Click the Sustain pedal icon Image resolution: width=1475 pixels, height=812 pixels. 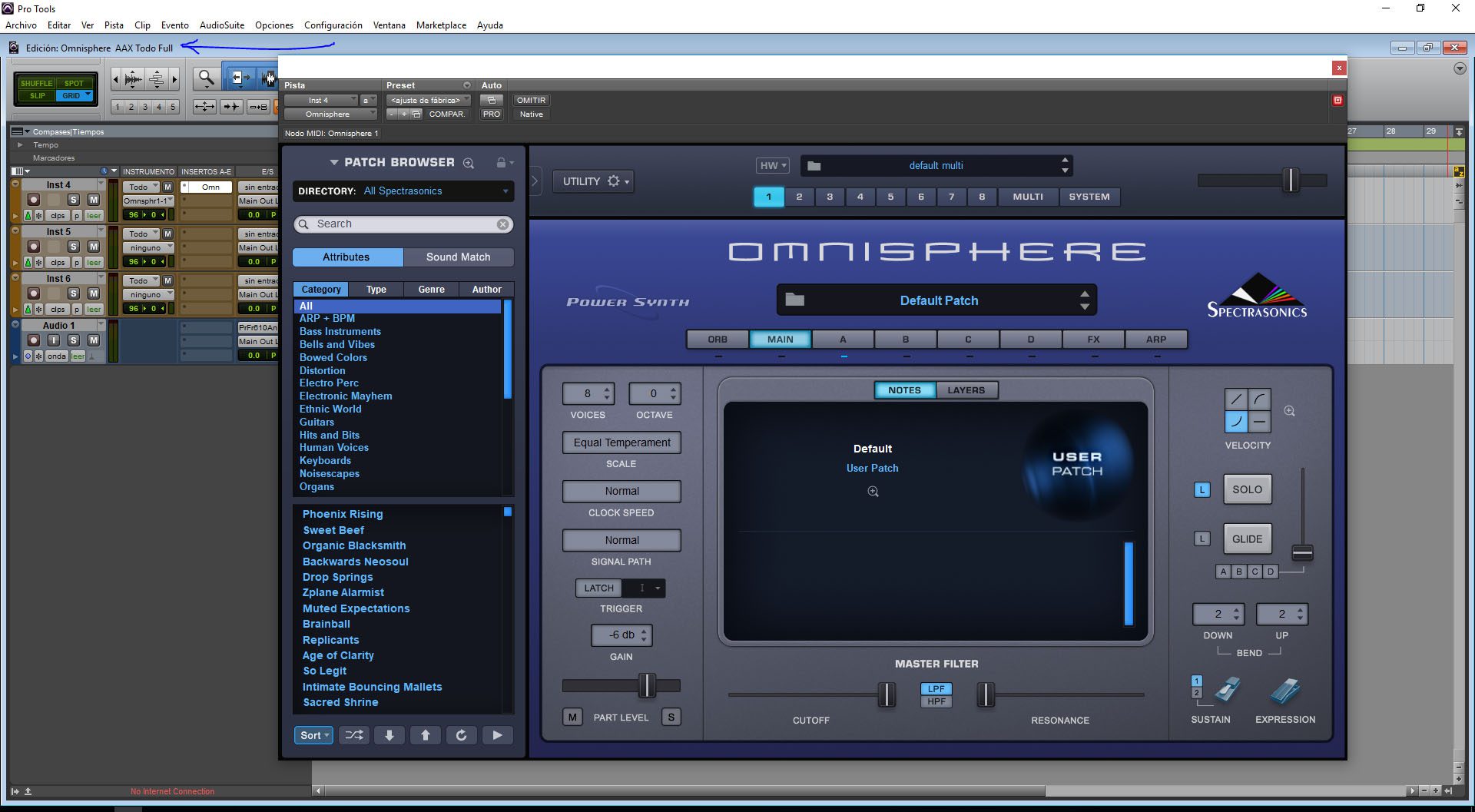click(1226, 691)
